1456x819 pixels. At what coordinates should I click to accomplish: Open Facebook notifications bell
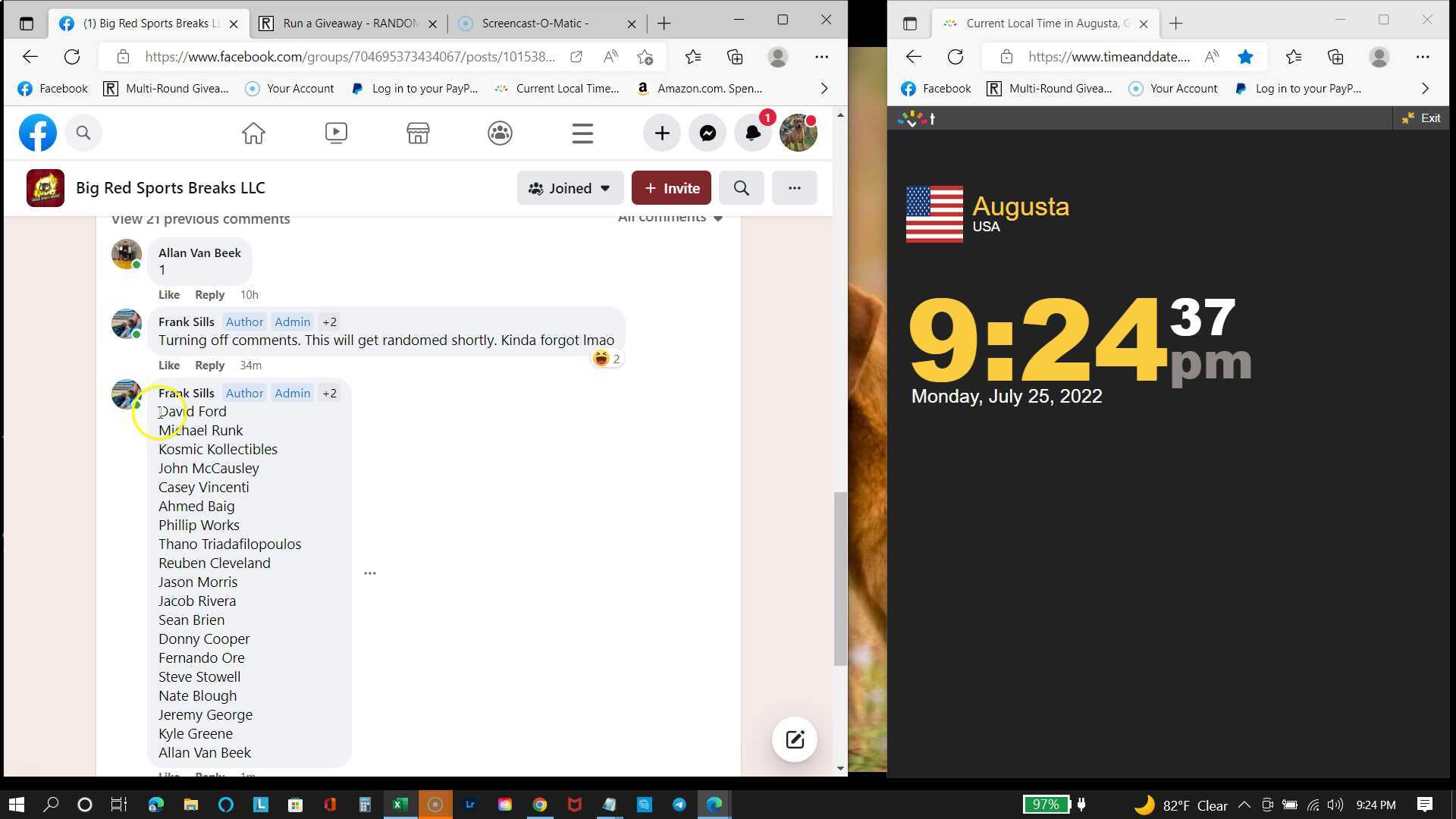[752, 133]
